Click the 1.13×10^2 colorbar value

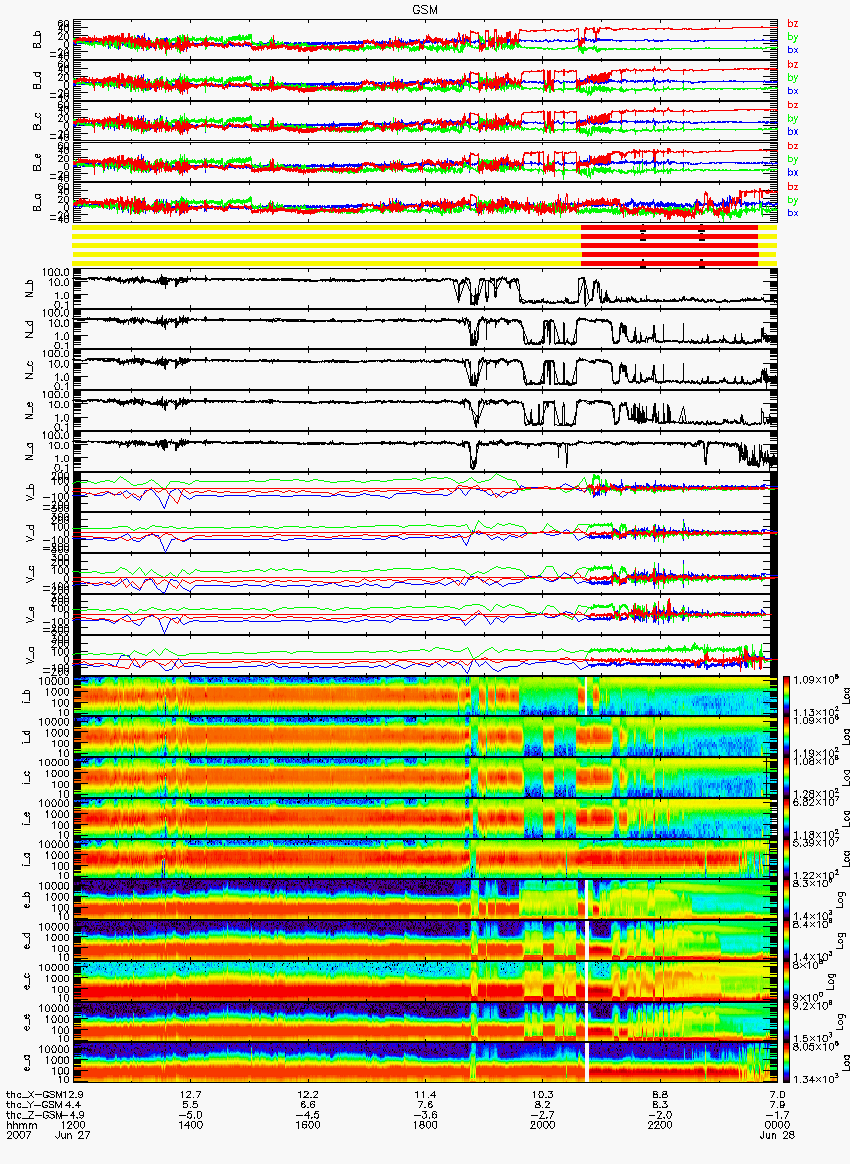tap(814, 713)
